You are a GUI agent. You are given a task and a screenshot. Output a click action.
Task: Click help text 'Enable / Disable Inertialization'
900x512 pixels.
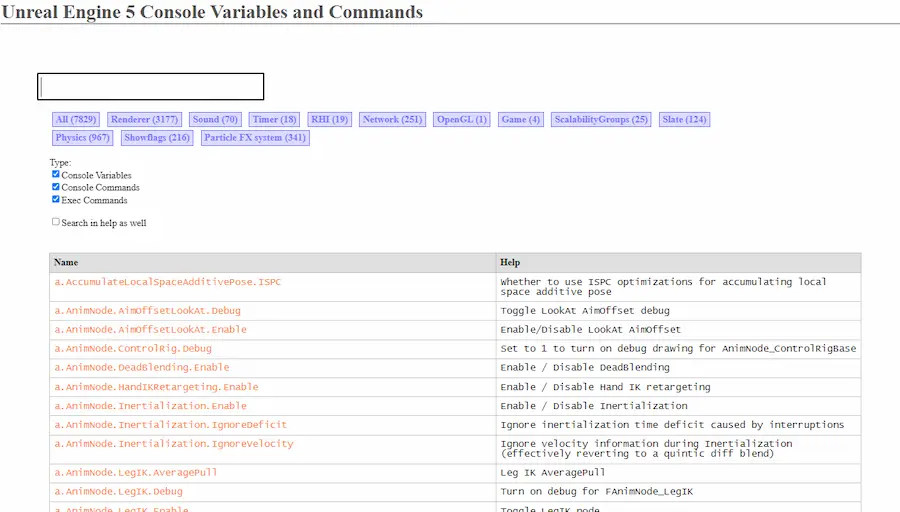click(593, 406)
